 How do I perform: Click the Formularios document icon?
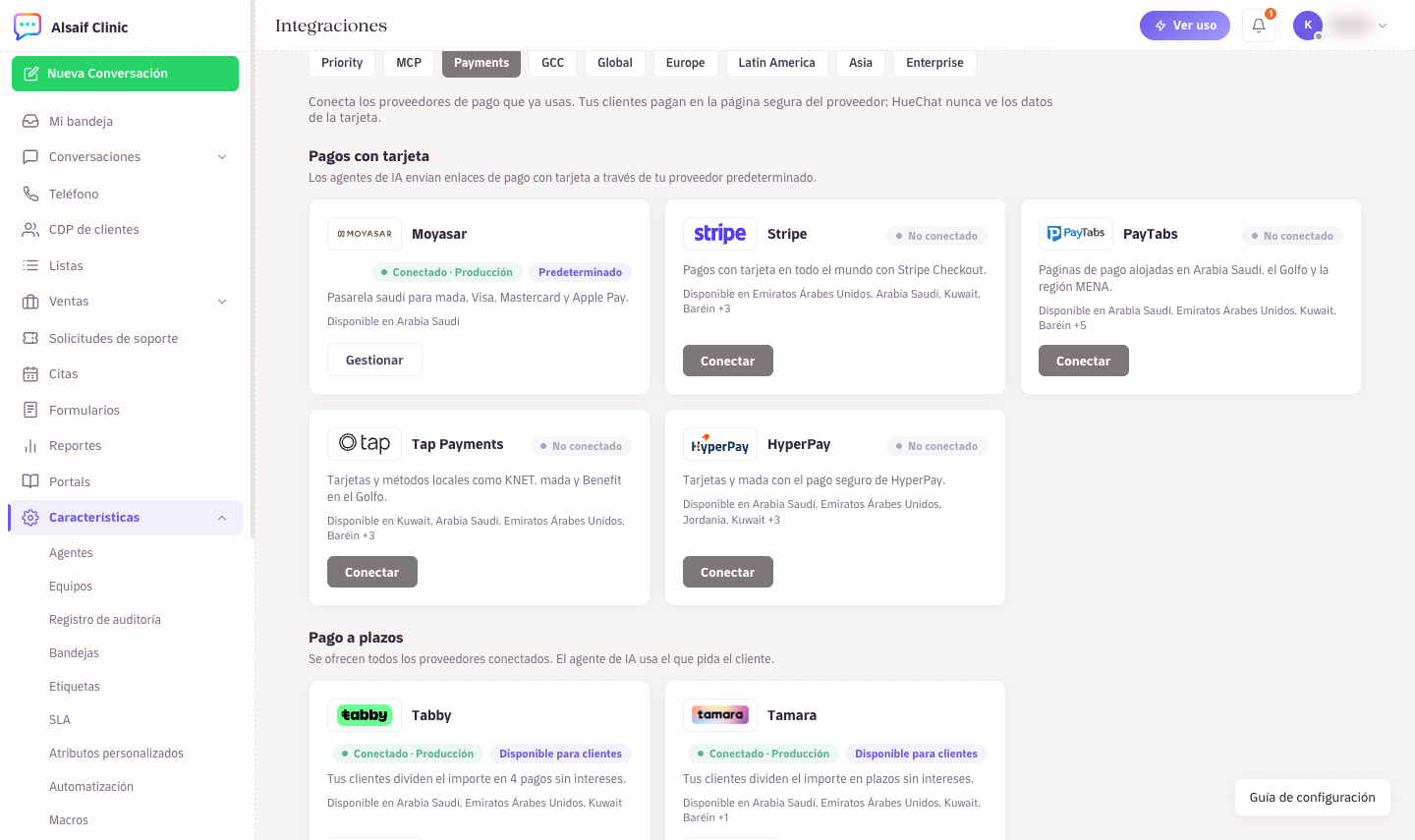(x=30, y=410)
